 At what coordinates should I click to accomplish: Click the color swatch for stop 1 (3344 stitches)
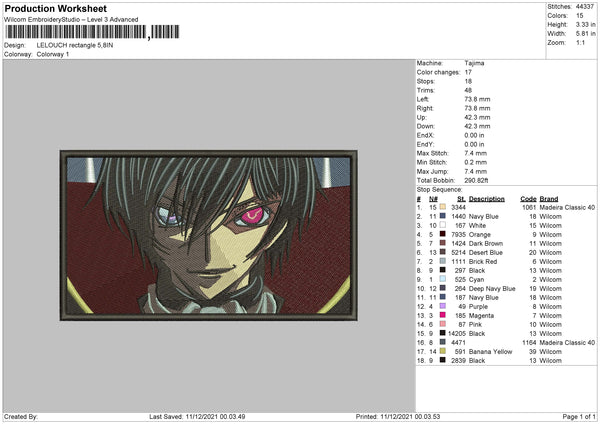coord(443,207)
